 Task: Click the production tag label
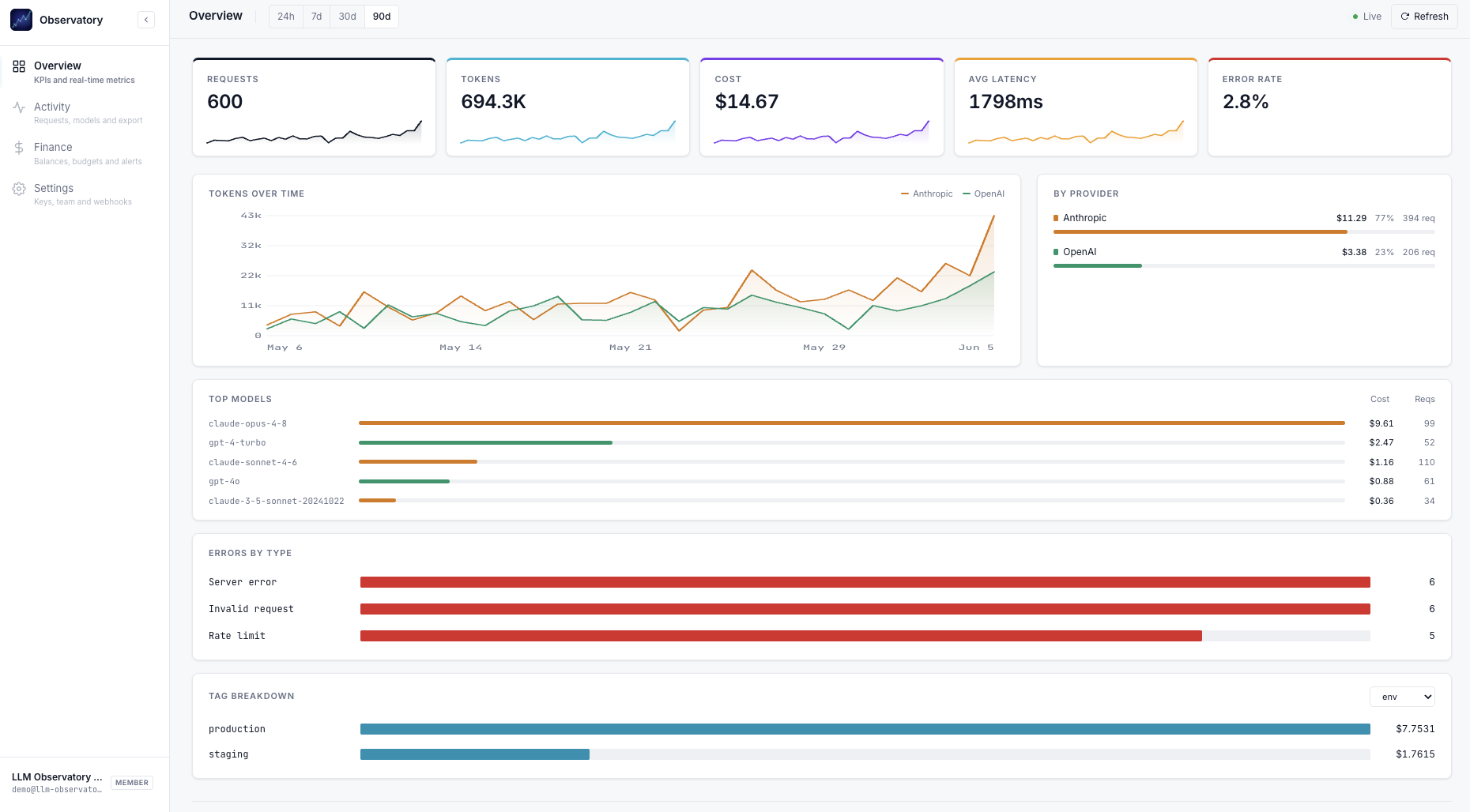tap(237, 729)
